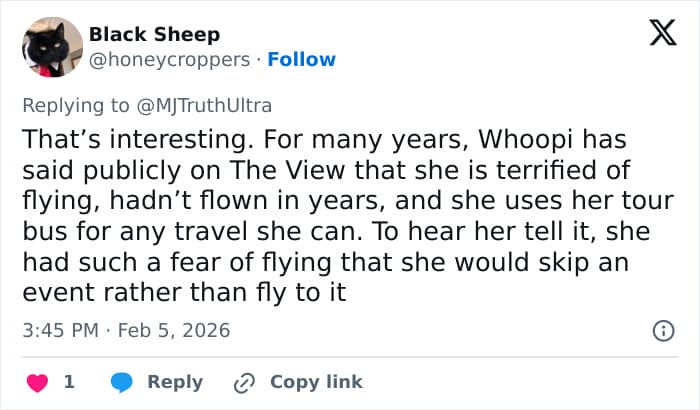This screenshot has width=700, height=410.
Task: Click the X logo icon
Action: coord(662,36)
